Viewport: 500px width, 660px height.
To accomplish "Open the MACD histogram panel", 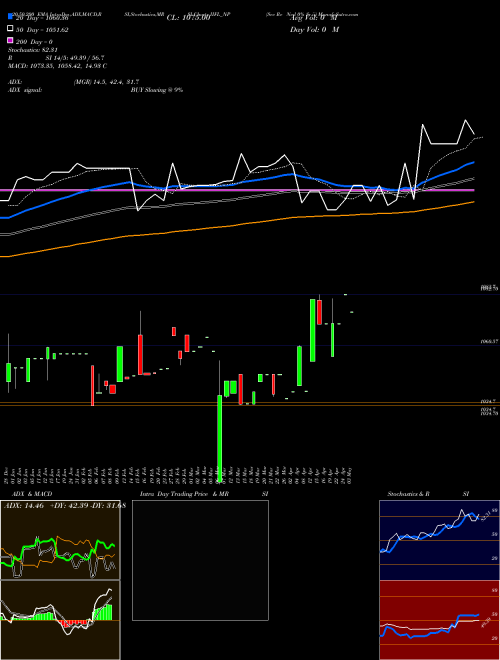I will pos(60,620).
